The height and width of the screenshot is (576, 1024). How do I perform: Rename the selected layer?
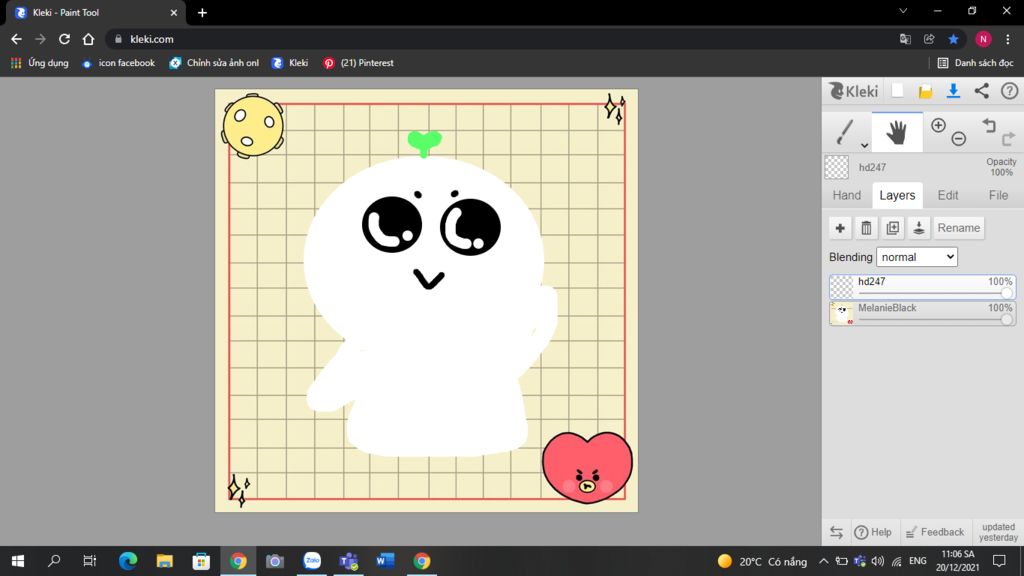(x=959, y=228)
